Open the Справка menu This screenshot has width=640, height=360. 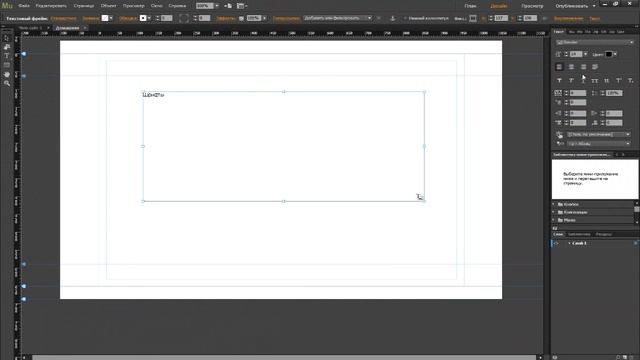pos(177,6)
